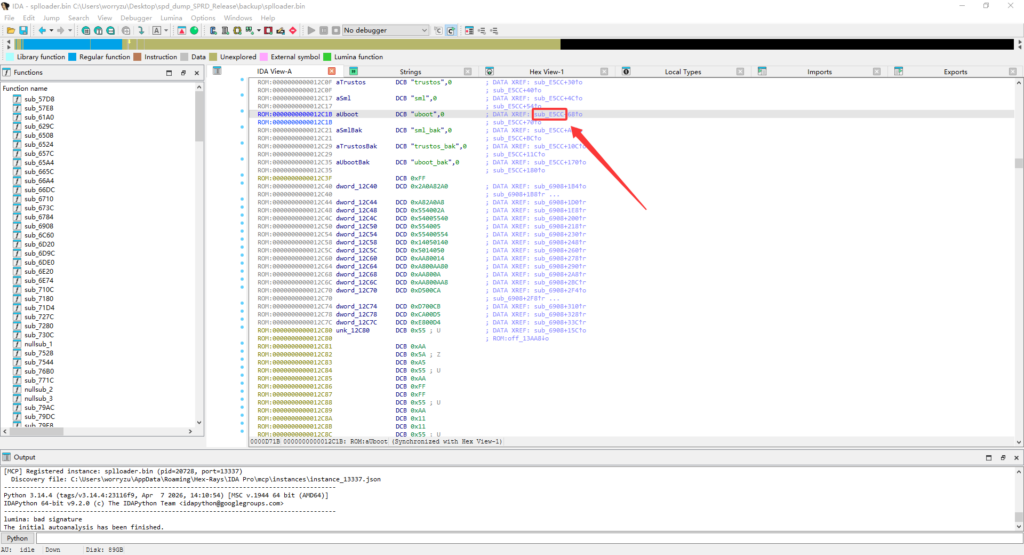The width and height of the screenshot is (1024, 555).
Task: Close the Strings tab
Action: [x=468, y=71]
